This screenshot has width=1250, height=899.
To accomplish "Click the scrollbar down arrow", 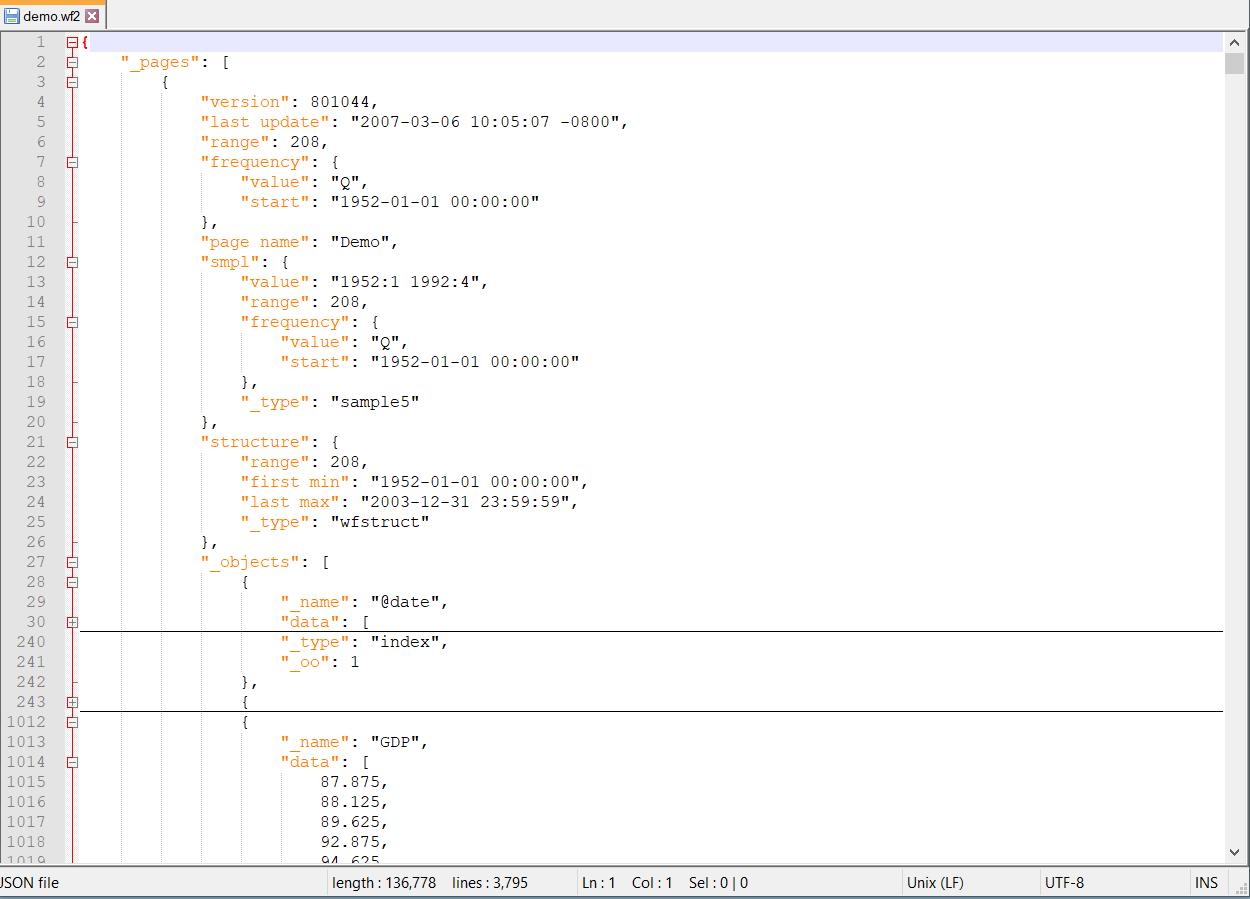I will (x=1235, y=852).
